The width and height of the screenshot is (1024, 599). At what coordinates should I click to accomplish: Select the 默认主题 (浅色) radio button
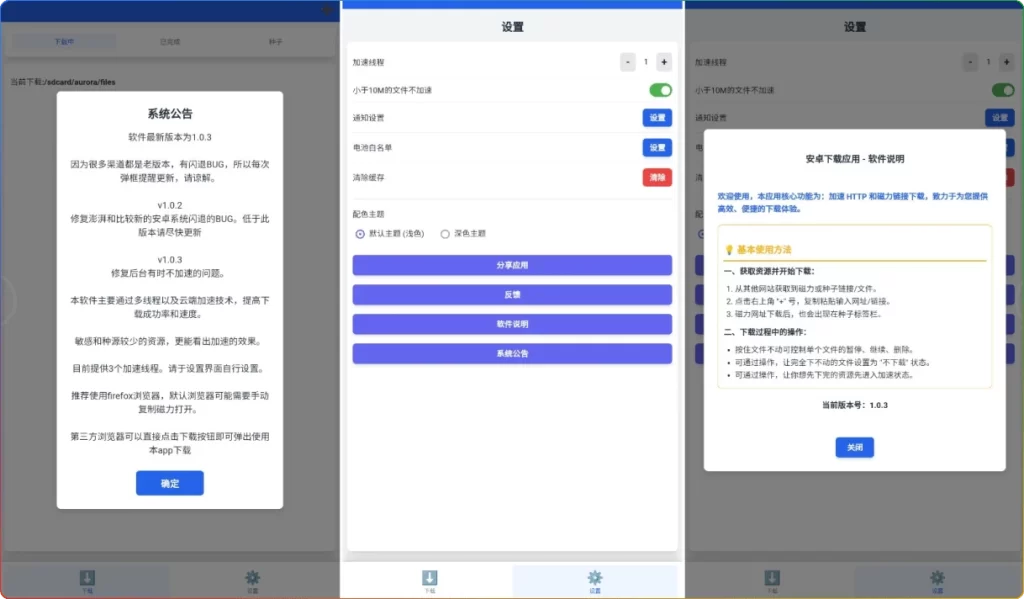pyautogui.click(x=359, y=235)
